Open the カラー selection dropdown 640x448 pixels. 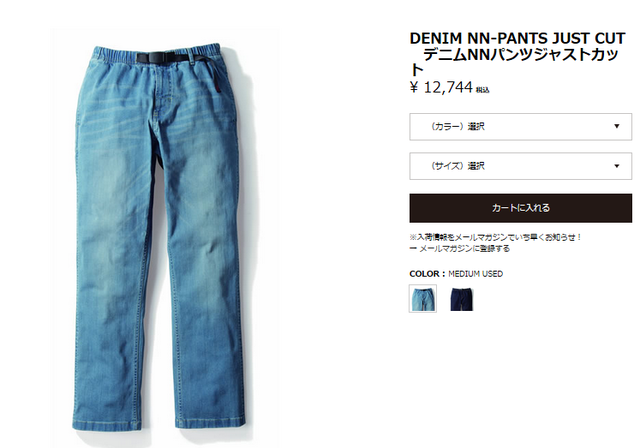tap(520, 127)
